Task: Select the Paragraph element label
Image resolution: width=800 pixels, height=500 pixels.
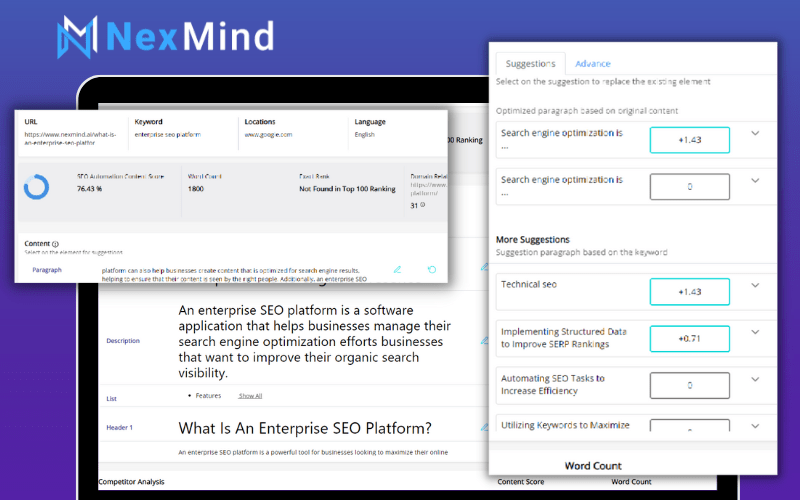Action: [x=47, y=270]
